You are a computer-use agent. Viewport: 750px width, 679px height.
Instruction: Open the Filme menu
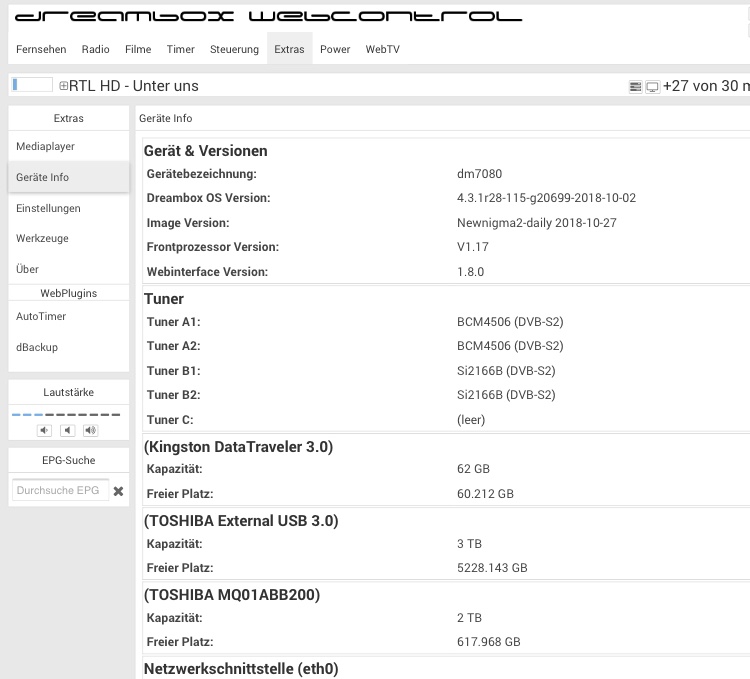click(x=138, y=49)
